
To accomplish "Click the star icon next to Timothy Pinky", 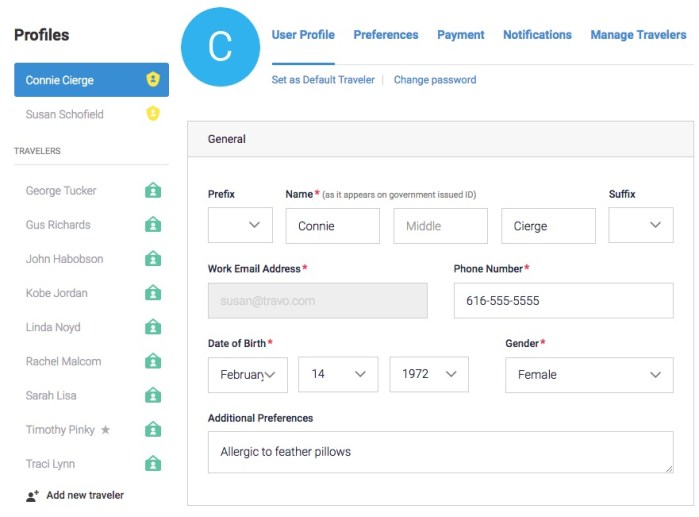I will click(105, 430).
